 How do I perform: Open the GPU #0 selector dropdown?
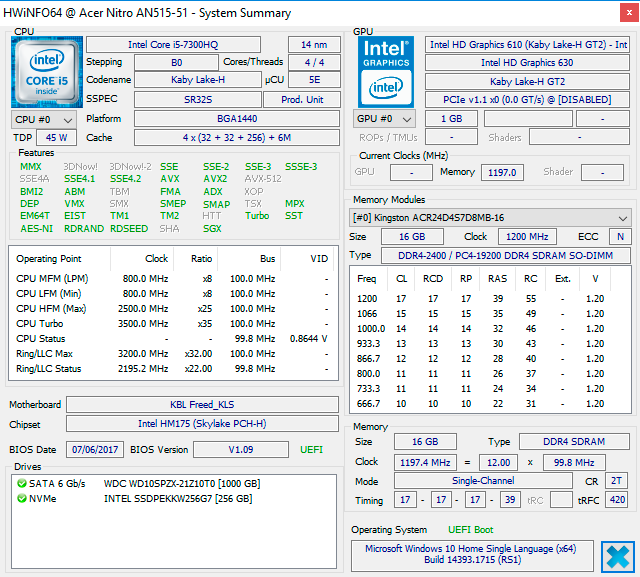(x=384, y=119)
